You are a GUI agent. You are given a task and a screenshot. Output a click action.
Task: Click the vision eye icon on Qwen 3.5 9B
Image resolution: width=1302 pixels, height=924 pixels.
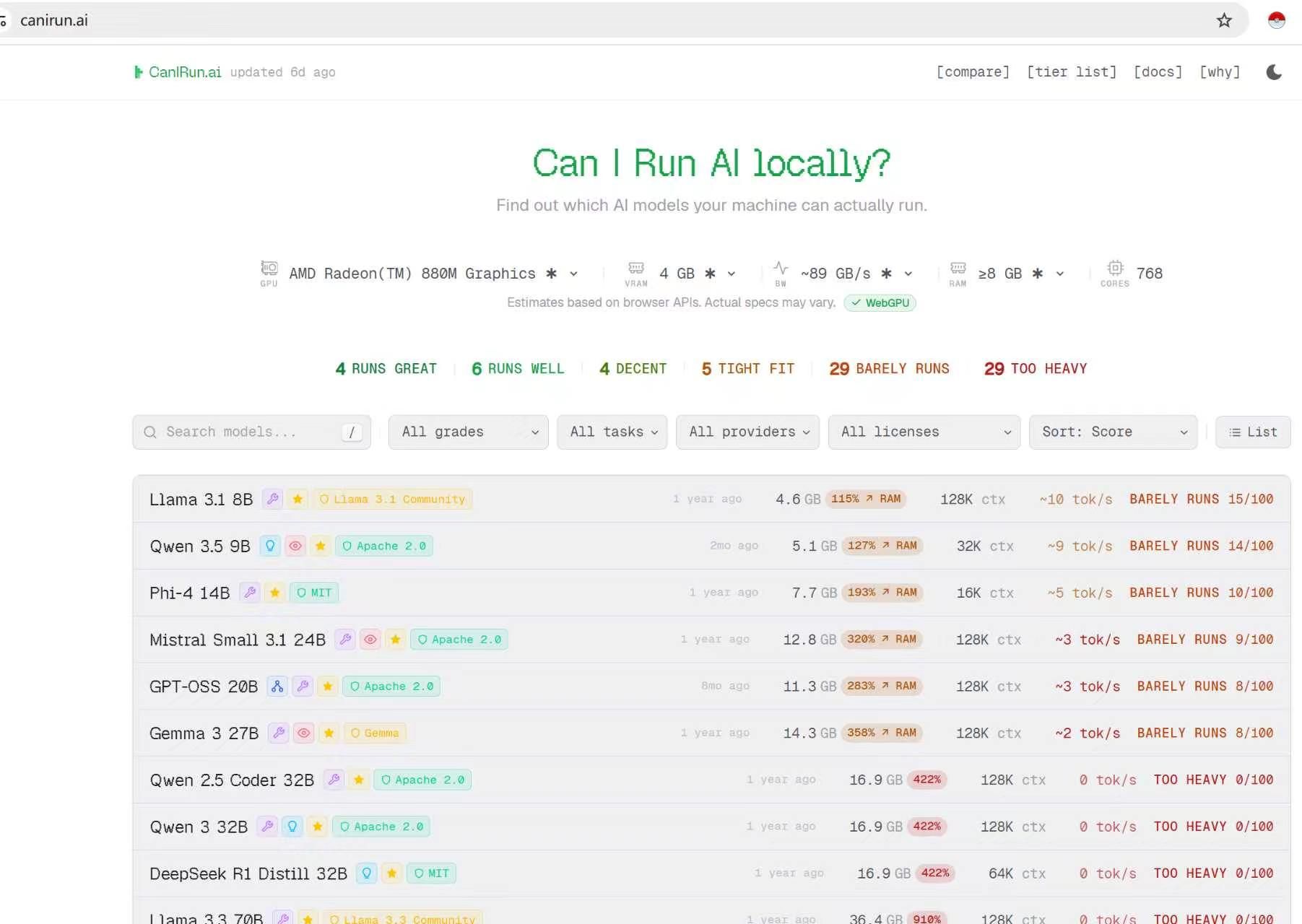point(295,546)
